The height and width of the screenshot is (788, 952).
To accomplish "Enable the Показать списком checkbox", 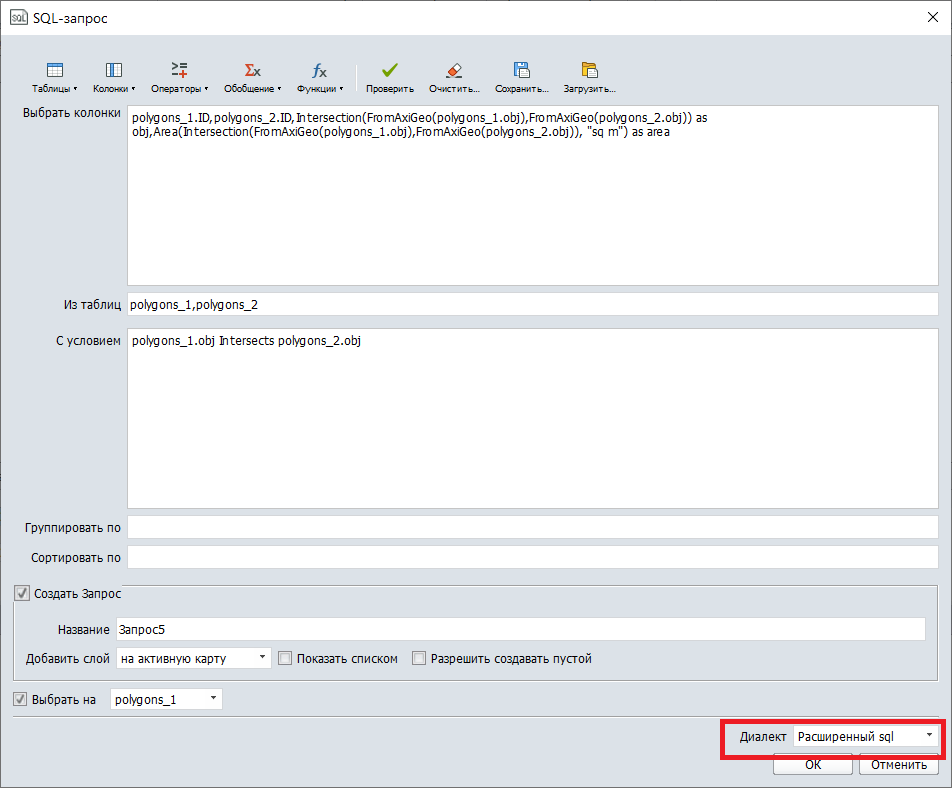I will (285, 658).
